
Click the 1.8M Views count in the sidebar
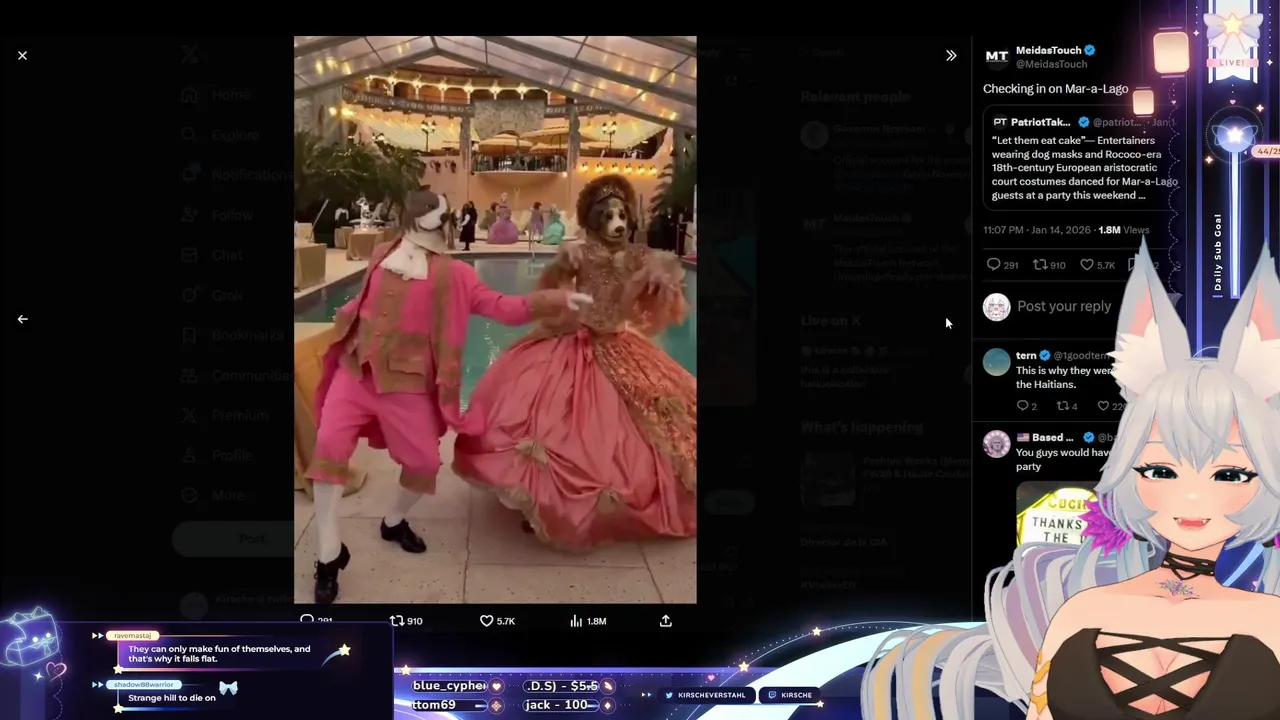click(x=1123, y=230)
